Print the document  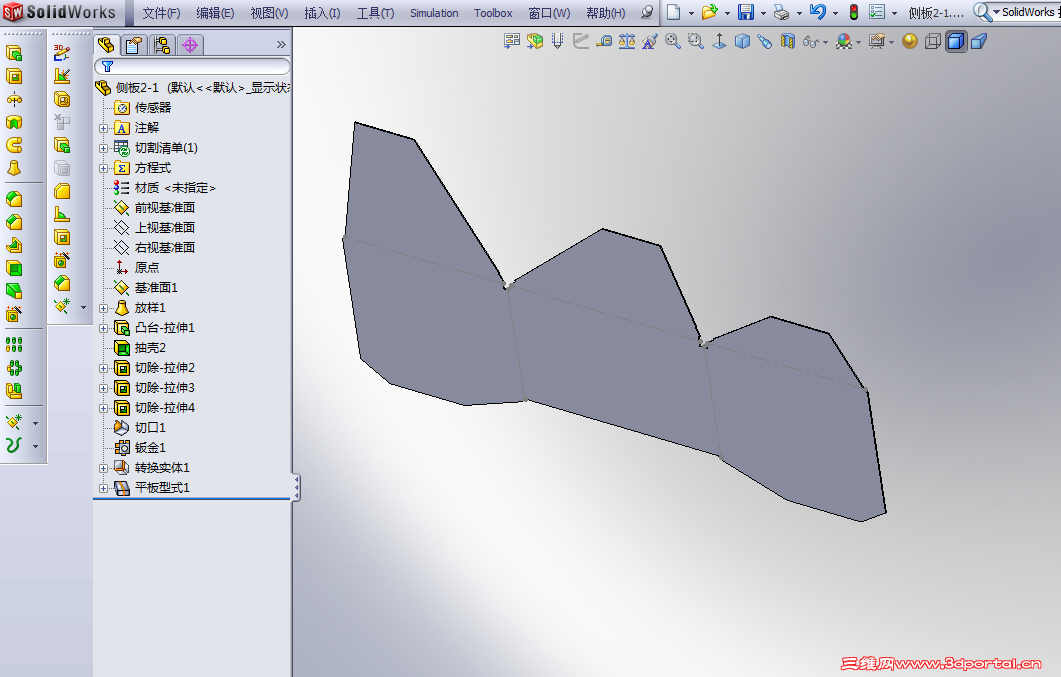point(782,12)
